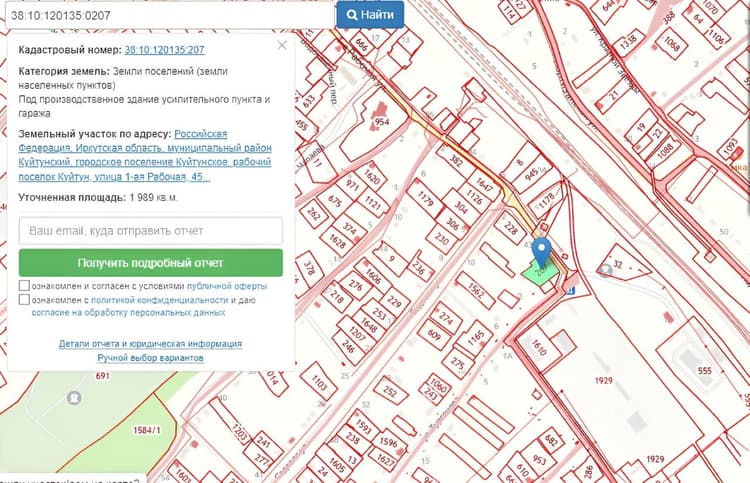Select parcel 954 on the map
750x483 pixels.
[x=382, y=121]
